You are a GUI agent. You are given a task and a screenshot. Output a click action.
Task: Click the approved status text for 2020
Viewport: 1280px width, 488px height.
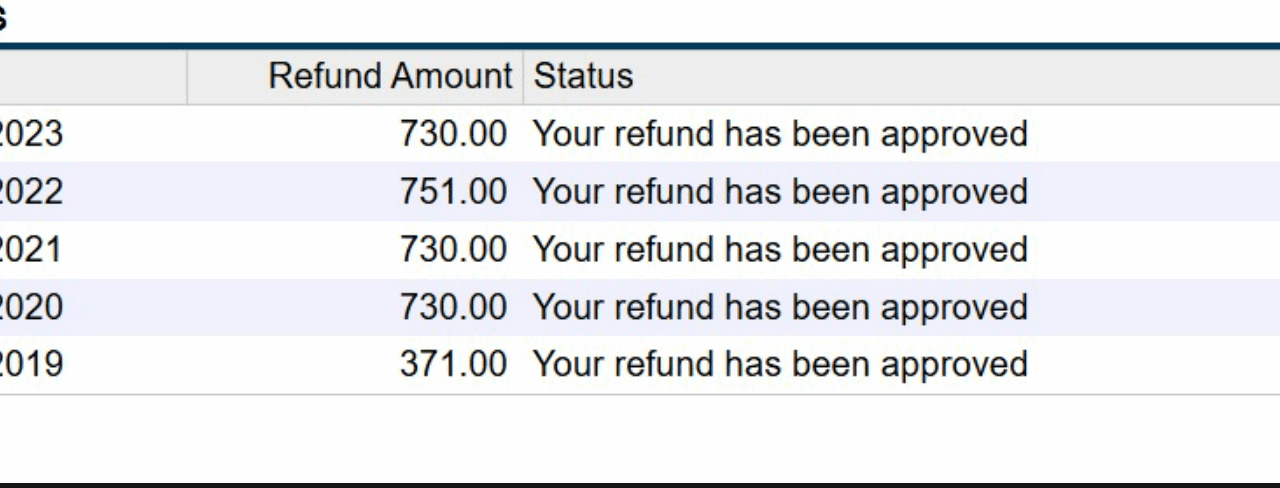[780, 307]
